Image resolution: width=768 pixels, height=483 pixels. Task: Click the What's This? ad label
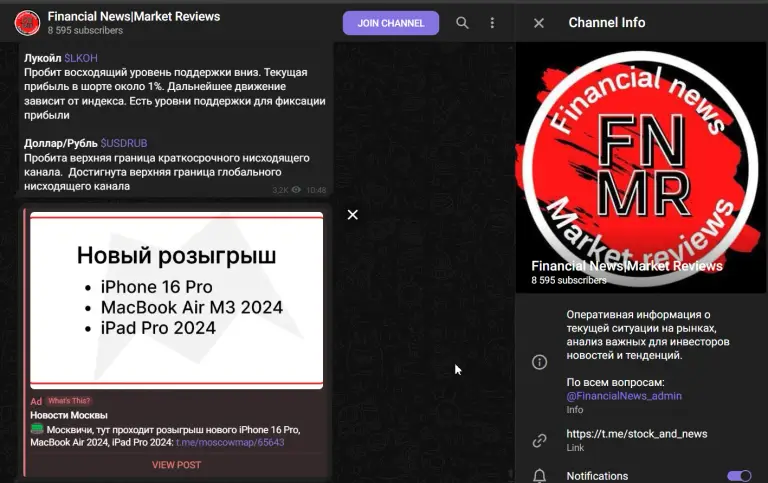click(x=69, y=401)
